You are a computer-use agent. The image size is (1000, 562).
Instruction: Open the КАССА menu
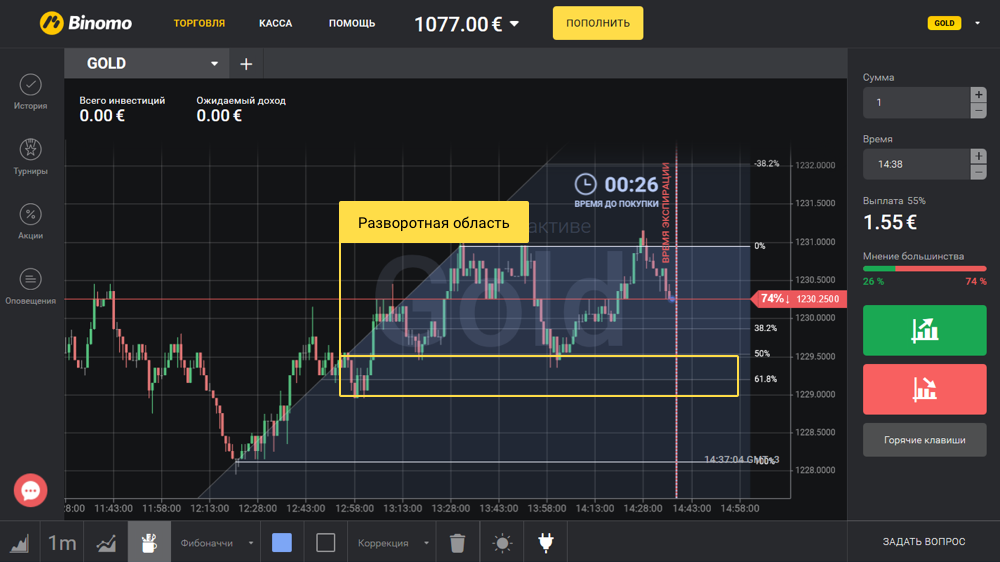click(276, 23)
